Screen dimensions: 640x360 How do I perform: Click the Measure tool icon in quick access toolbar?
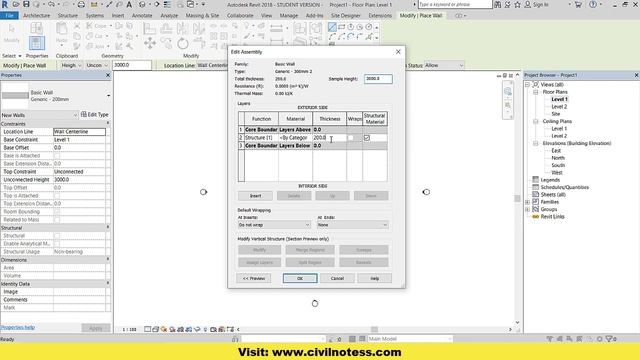point(94,4)
